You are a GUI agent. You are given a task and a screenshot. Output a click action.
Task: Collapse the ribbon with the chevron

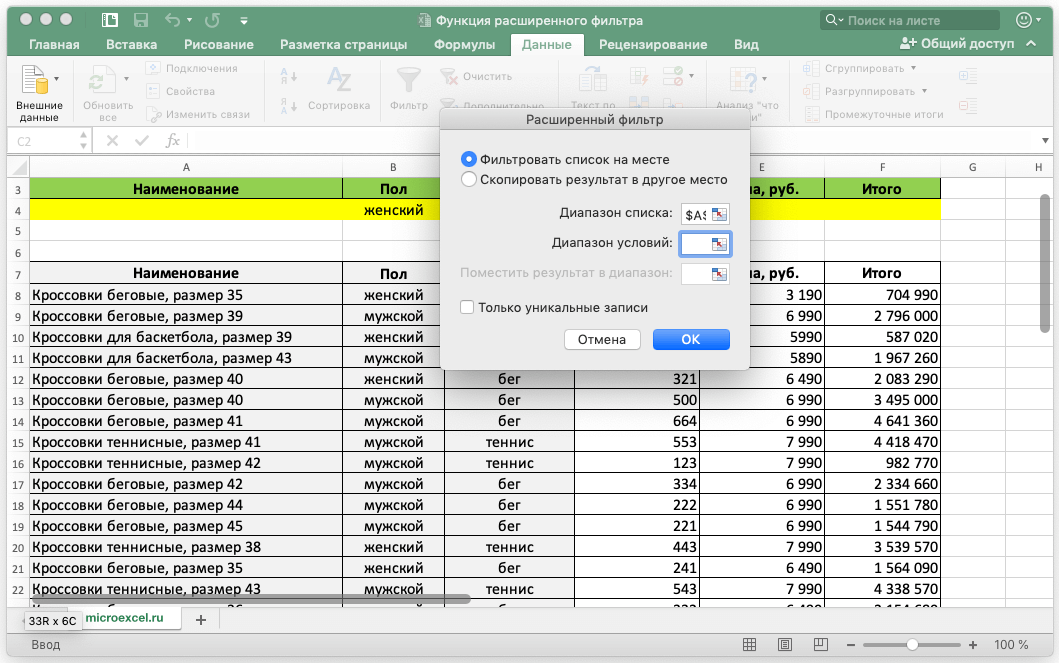point(1031,43)
